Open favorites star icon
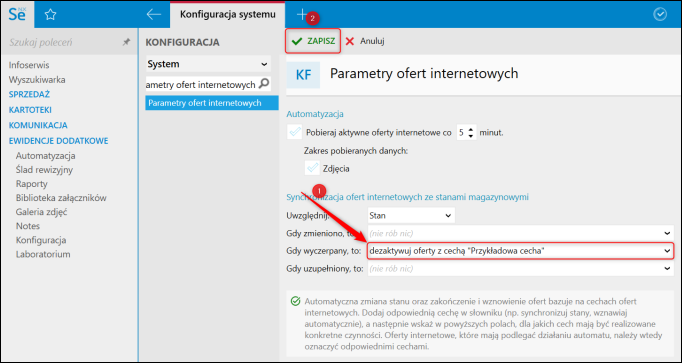 (x=50, y=15)
